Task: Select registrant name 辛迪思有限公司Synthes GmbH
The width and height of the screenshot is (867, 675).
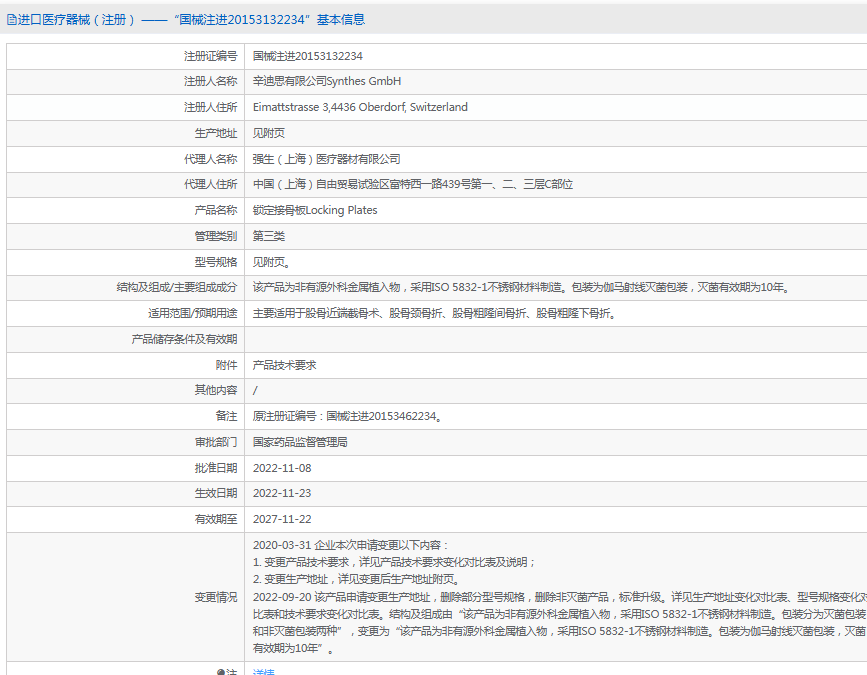Action: 327,81
